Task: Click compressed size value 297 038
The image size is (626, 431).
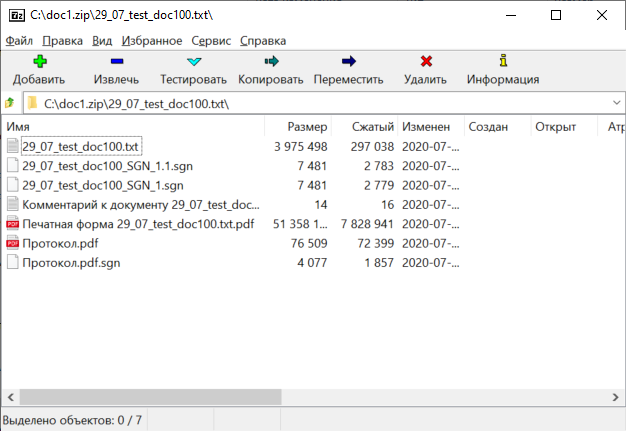Action: [372, 146]
